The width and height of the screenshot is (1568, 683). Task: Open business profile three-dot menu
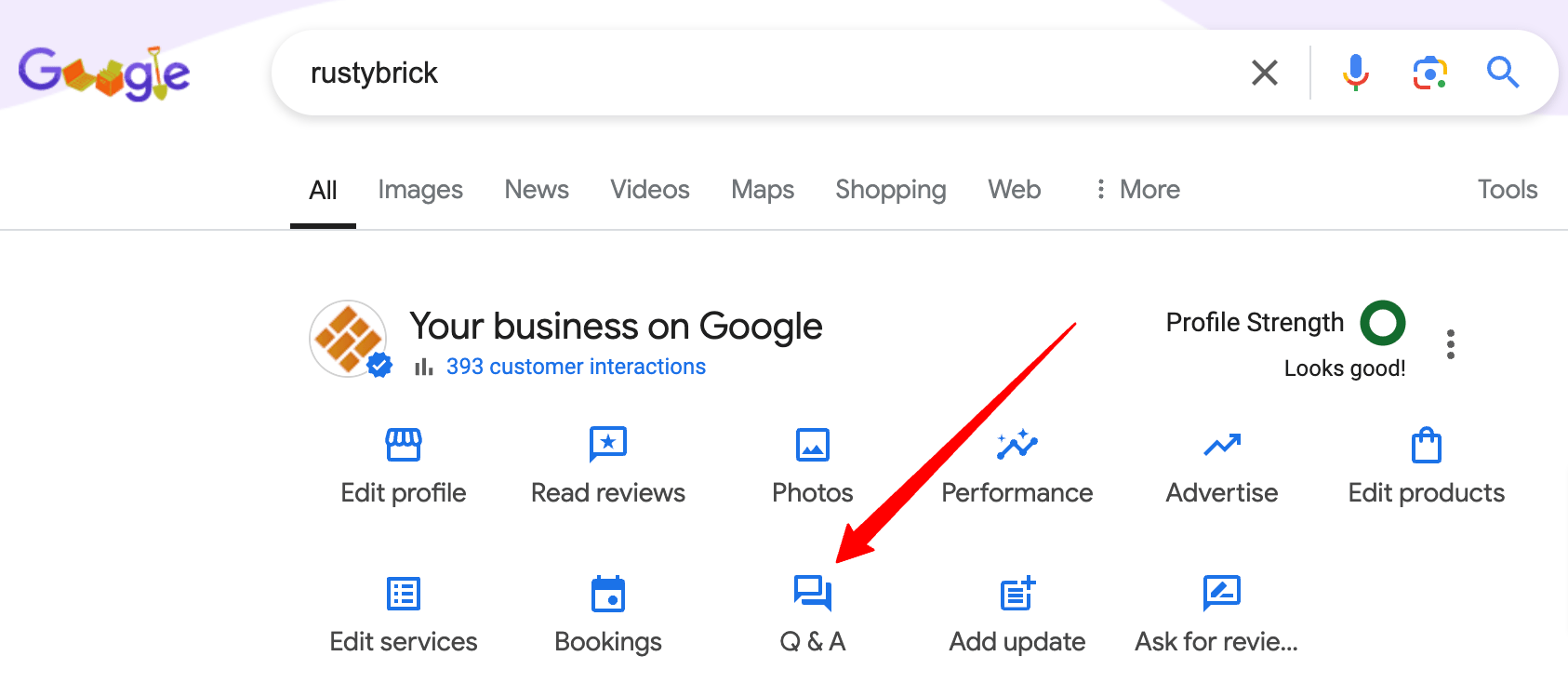pyautogui.click(x=1451, y=344)
